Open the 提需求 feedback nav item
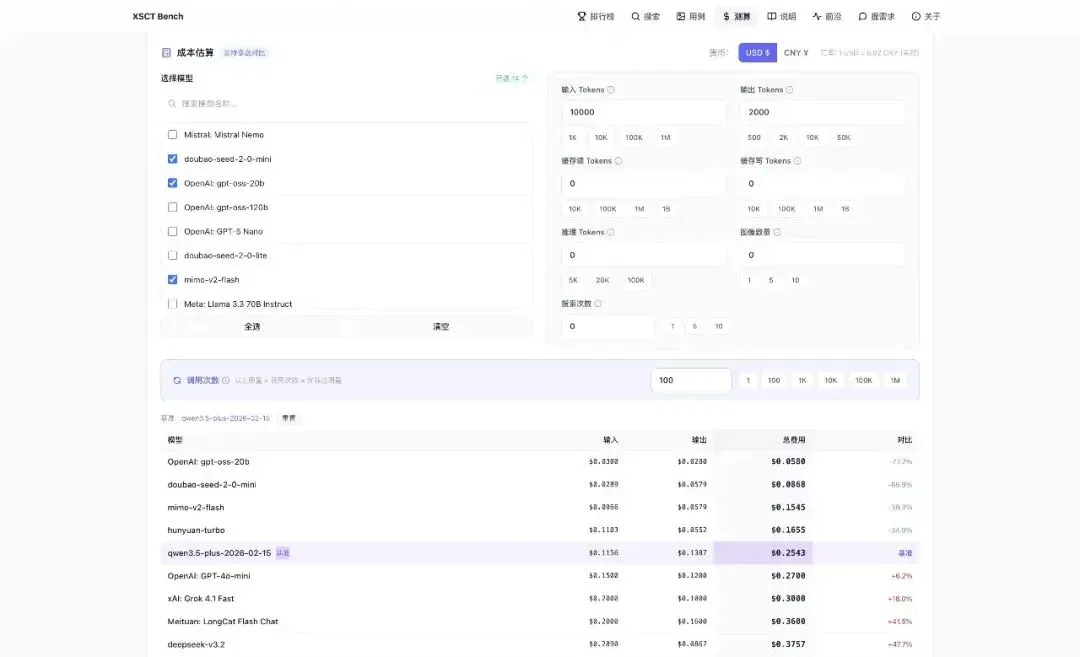This screenshot has width=1080, height=657. click(x=877, y=17)
